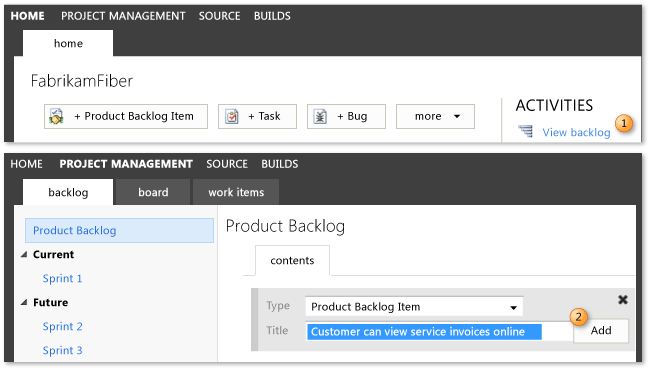Click the FabrikamFiber project title

click(x=82, y=81)
